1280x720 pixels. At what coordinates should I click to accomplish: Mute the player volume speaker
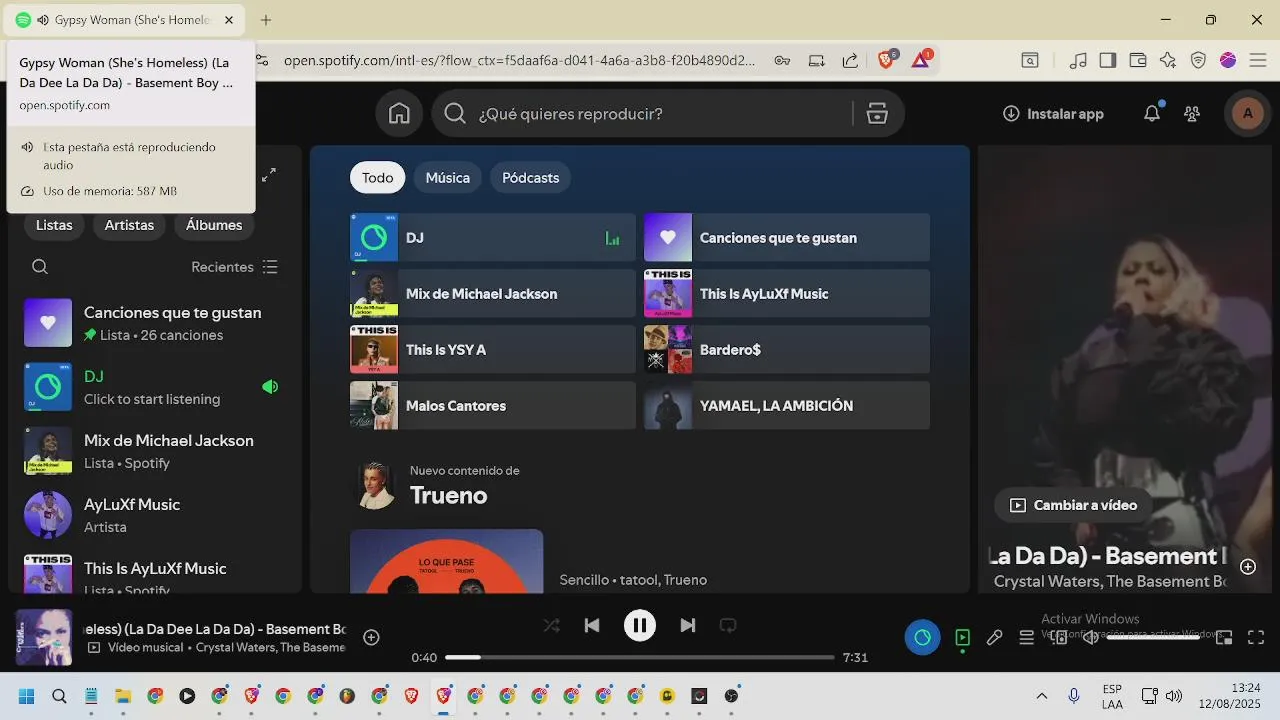click(x=1091, y=637)
